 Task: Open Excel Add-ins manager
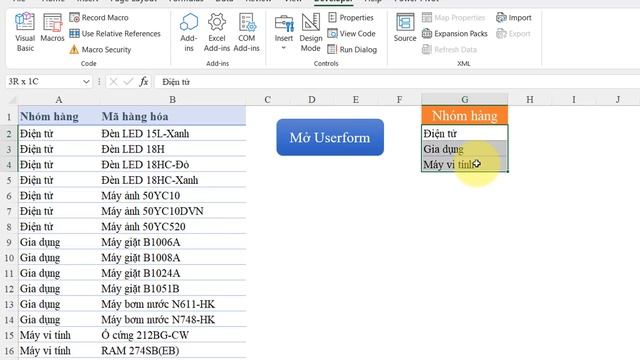[217, 32]
